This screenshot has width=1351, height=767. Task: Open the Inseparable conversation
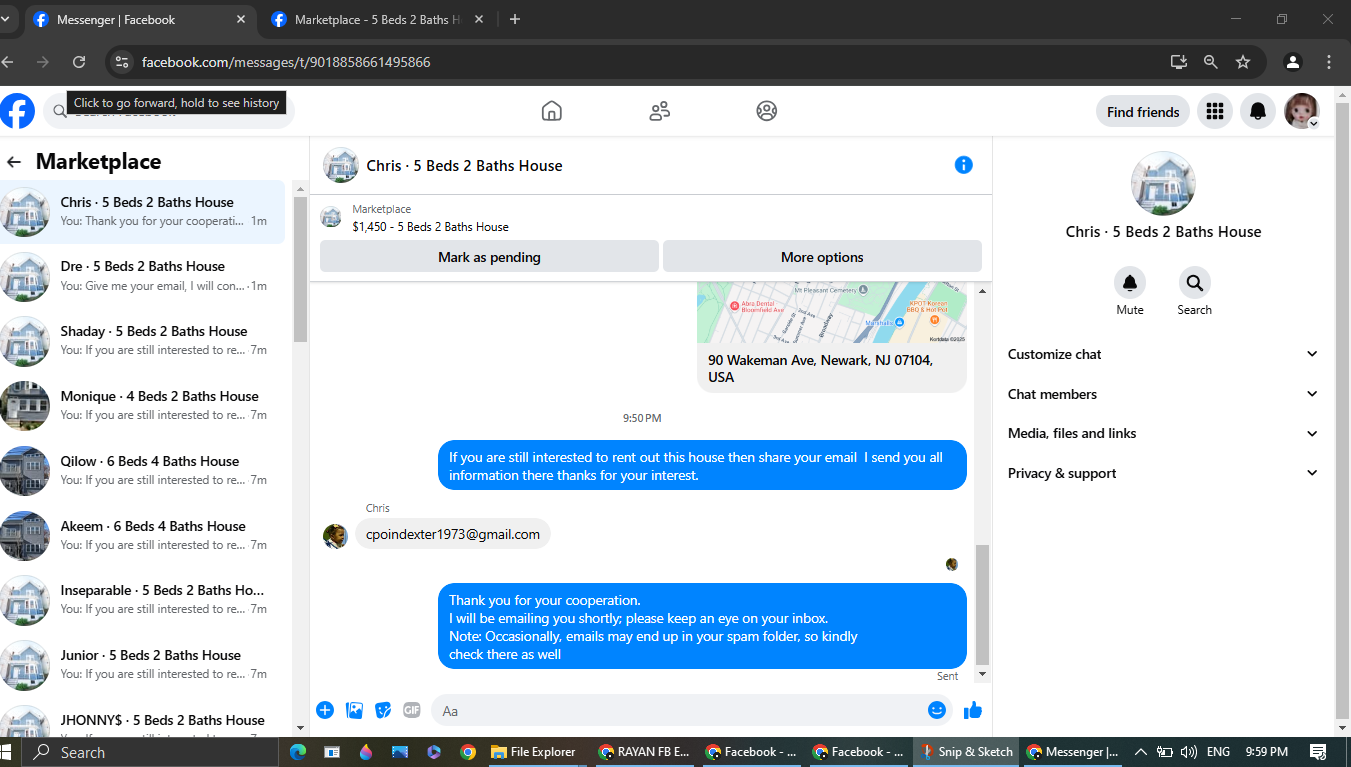coord(143,600)
